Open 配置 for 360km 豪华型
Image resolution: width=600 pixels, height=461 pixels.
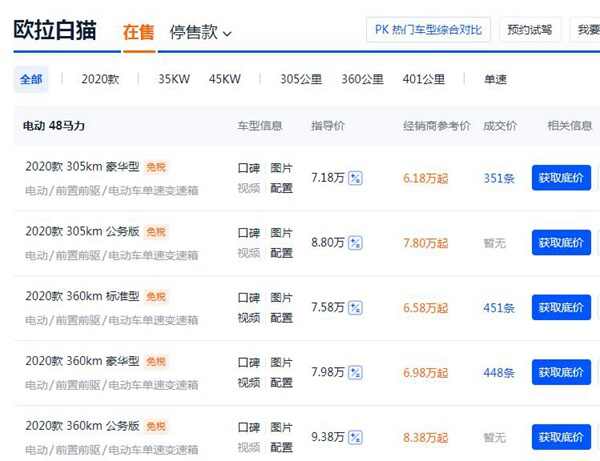(x=281, y=382)
